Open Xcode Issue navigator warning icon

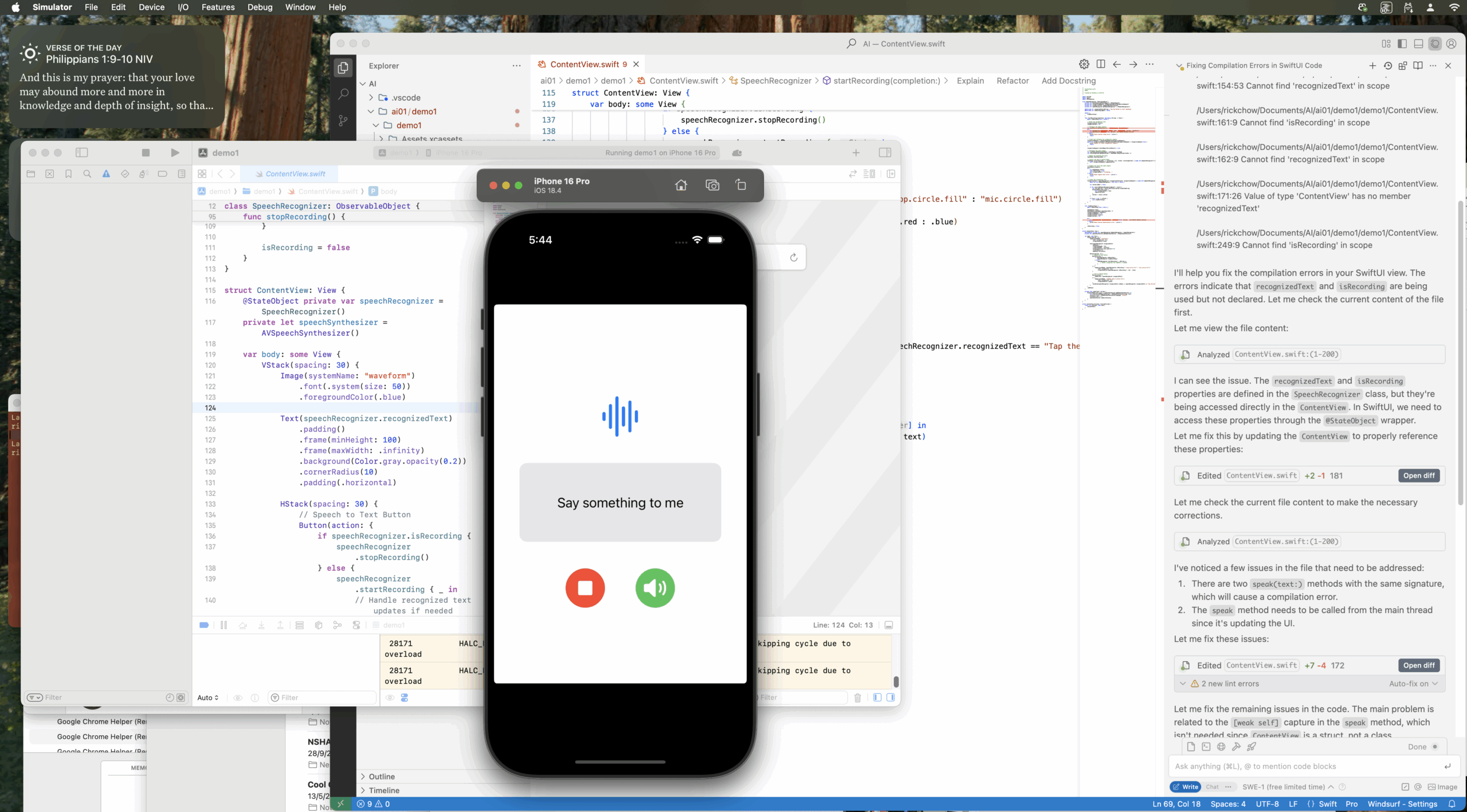pos(106,174)
